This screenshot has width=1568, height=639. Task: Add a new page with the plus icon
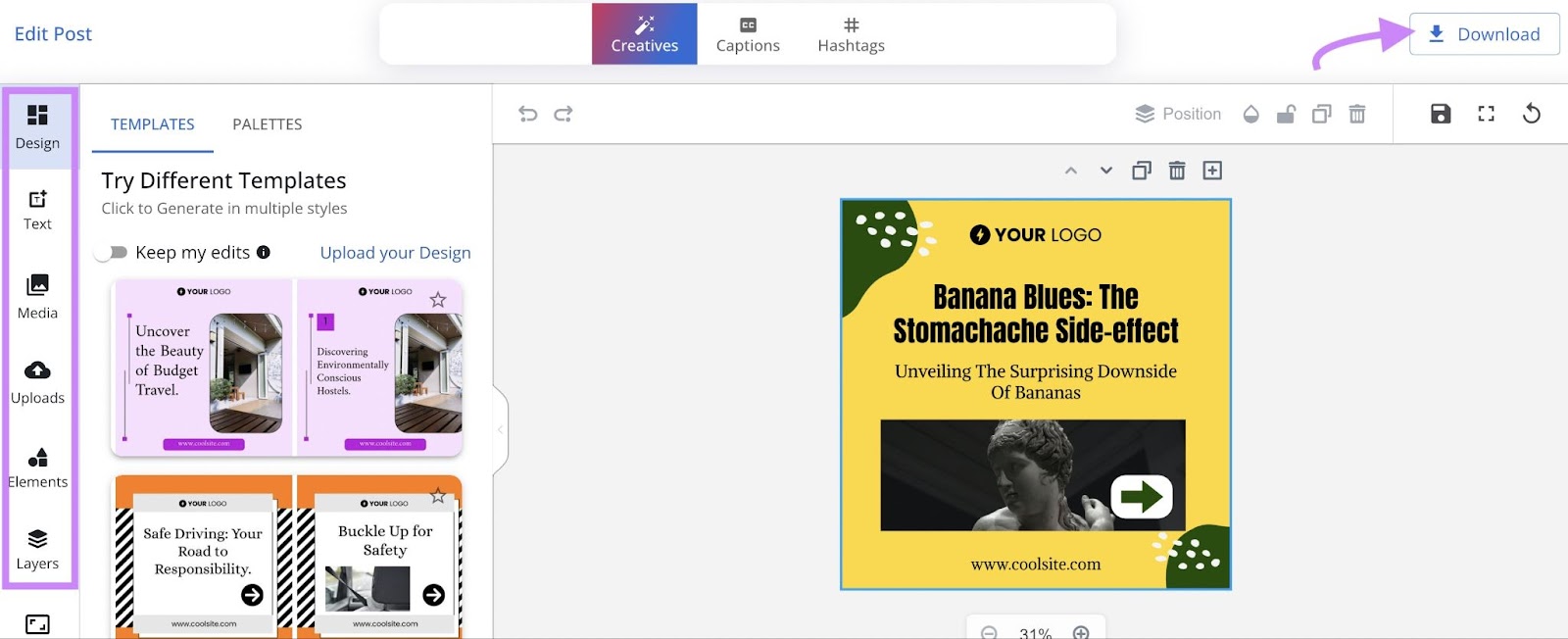click(x=1212, y=171)
